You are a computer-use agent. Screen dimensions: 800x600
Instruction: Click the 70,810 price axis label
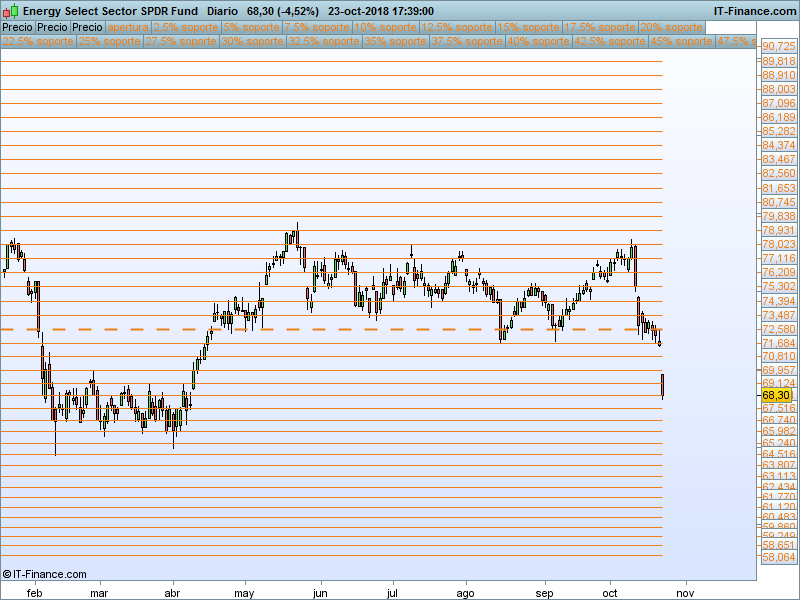(779, 356)
